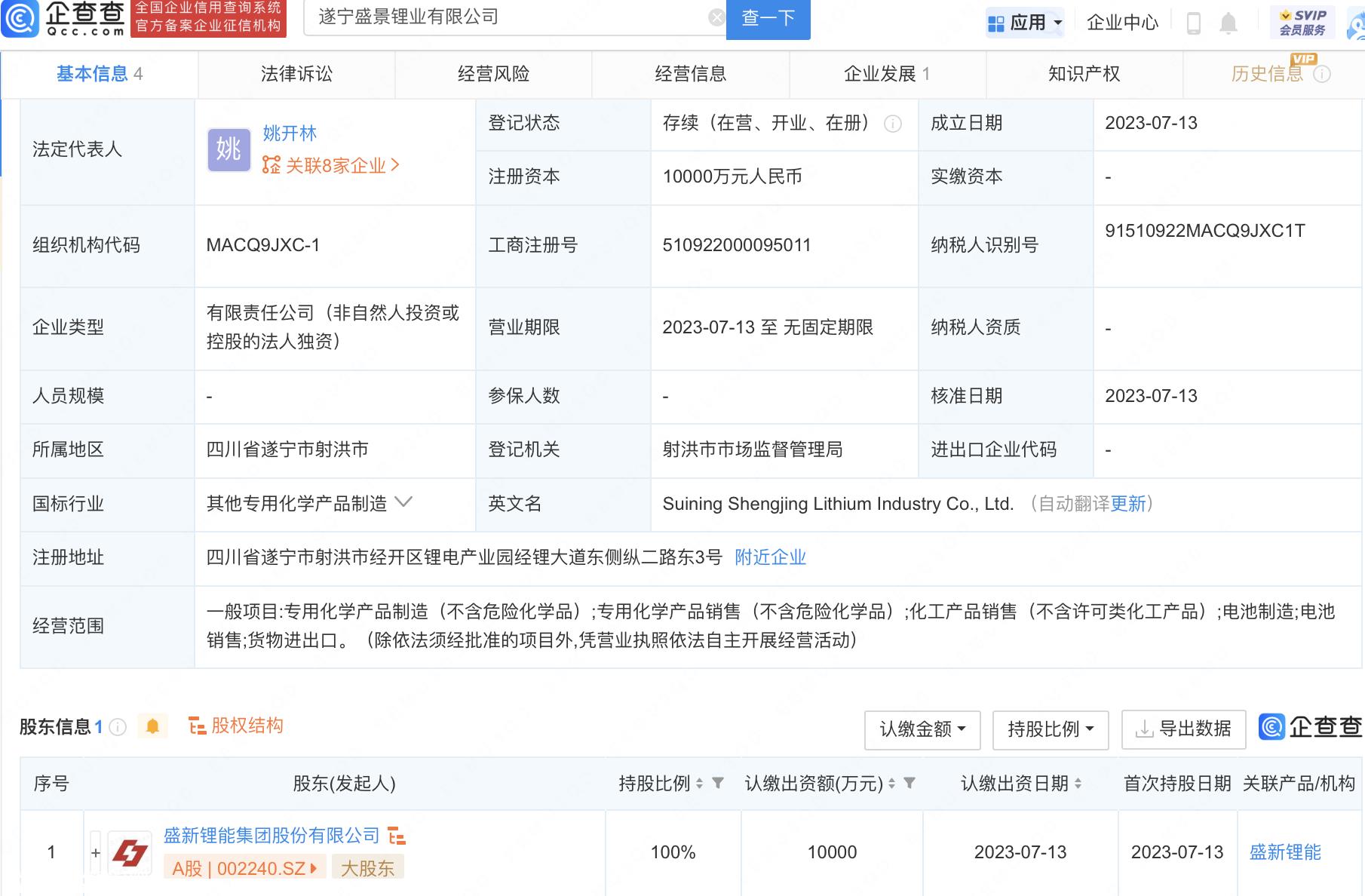Click the 姚 avatar thumbnail
This screenshot has width=1365, height=896.
(x=229, y=149)
